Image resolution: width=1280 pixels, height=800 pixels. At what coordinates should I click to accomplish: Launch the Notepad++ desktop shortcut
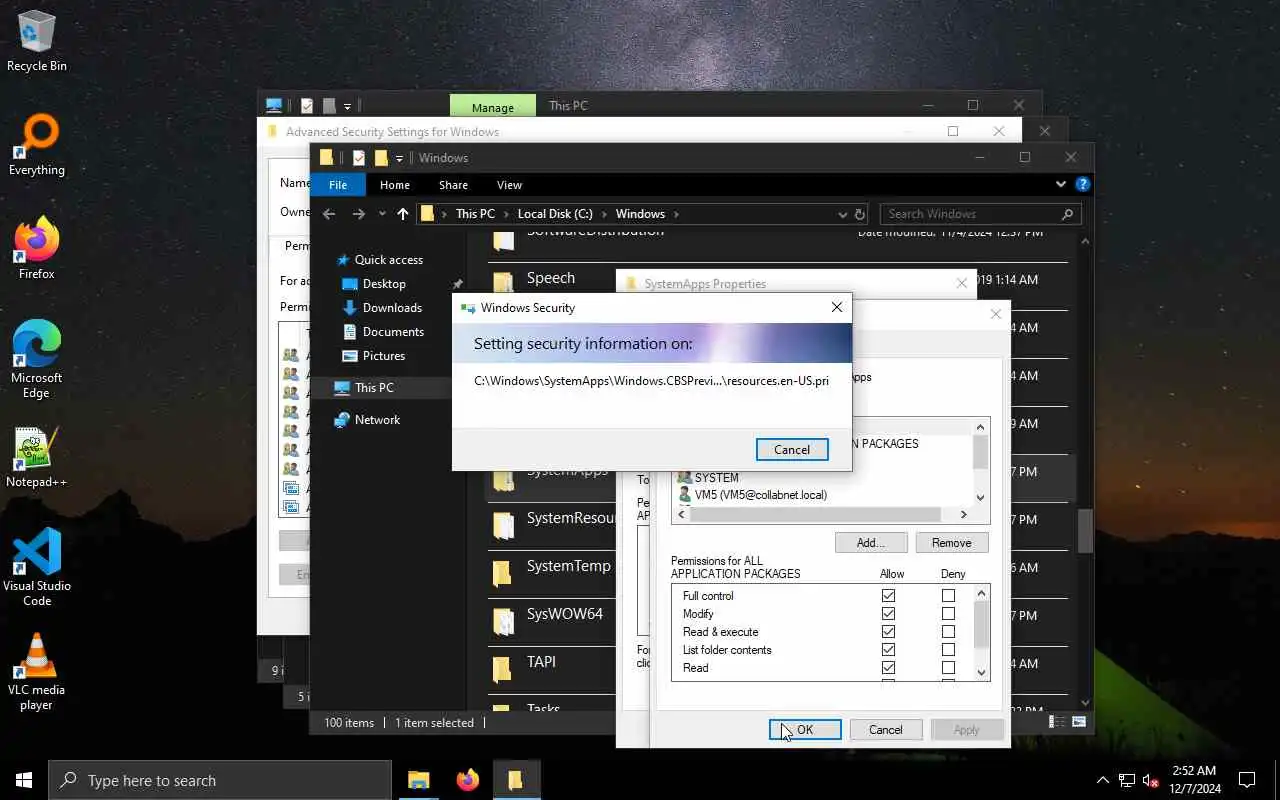tap(37, 458)
